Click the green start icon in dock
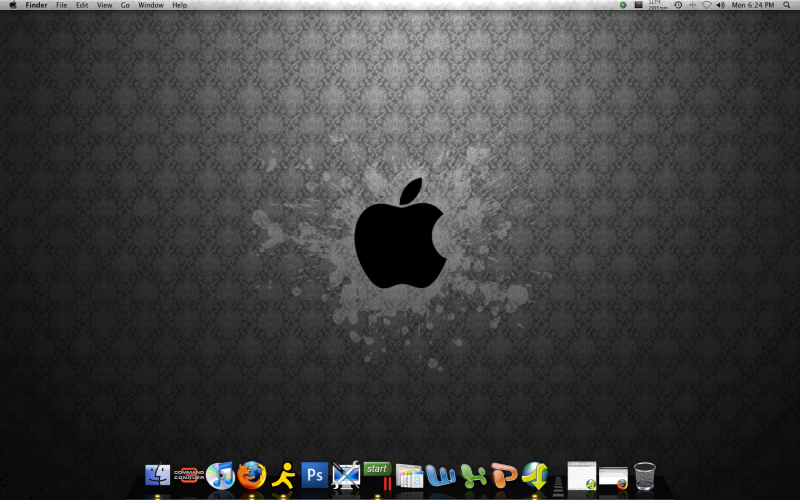The width and height of the screenshot is (800, 500). 378,474
